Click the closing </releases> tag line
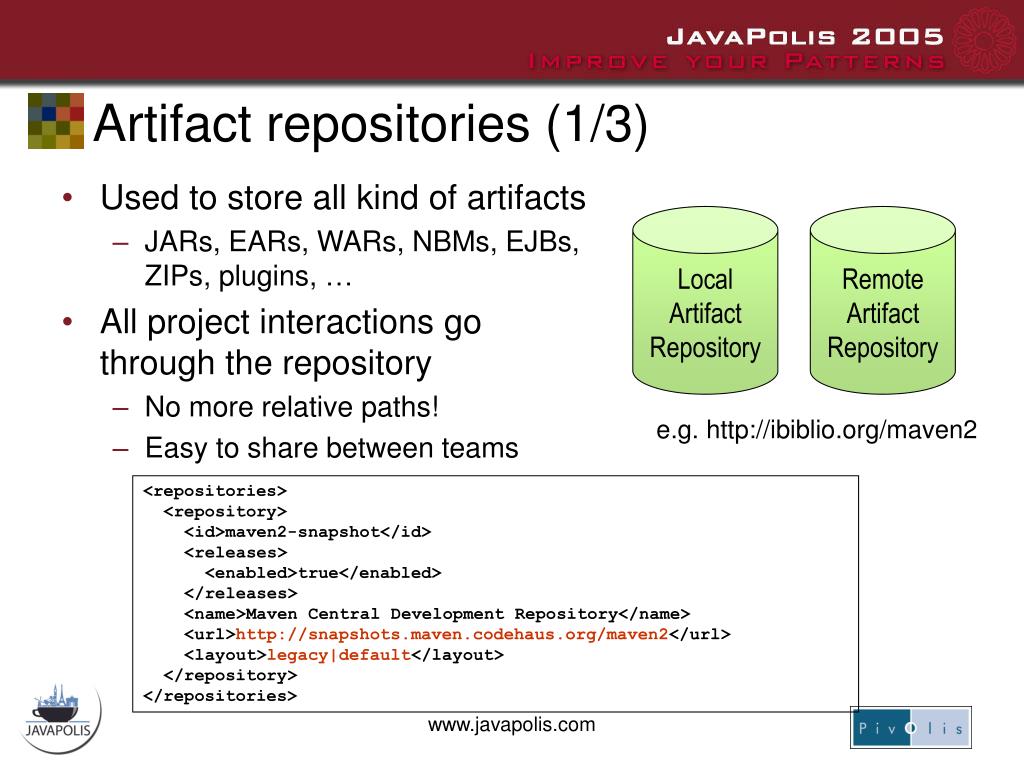Screen dimensions: 1024x768 click(241, 593)
